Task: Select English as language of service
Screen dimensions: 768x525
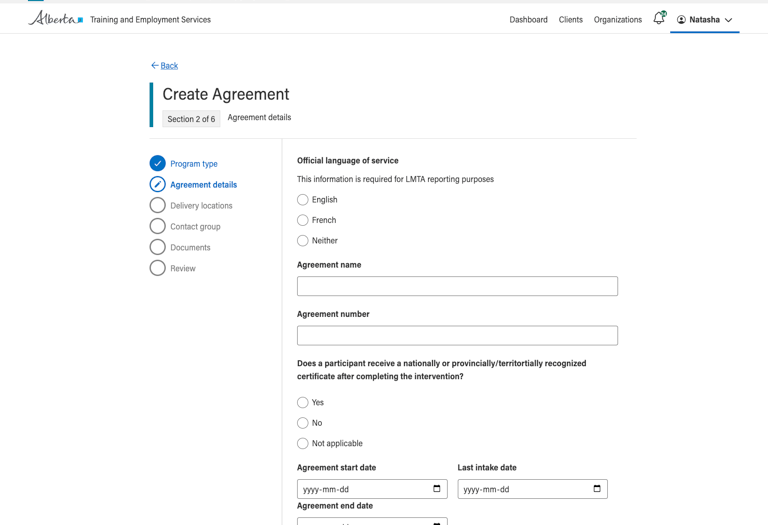Action: coord(303,200)
